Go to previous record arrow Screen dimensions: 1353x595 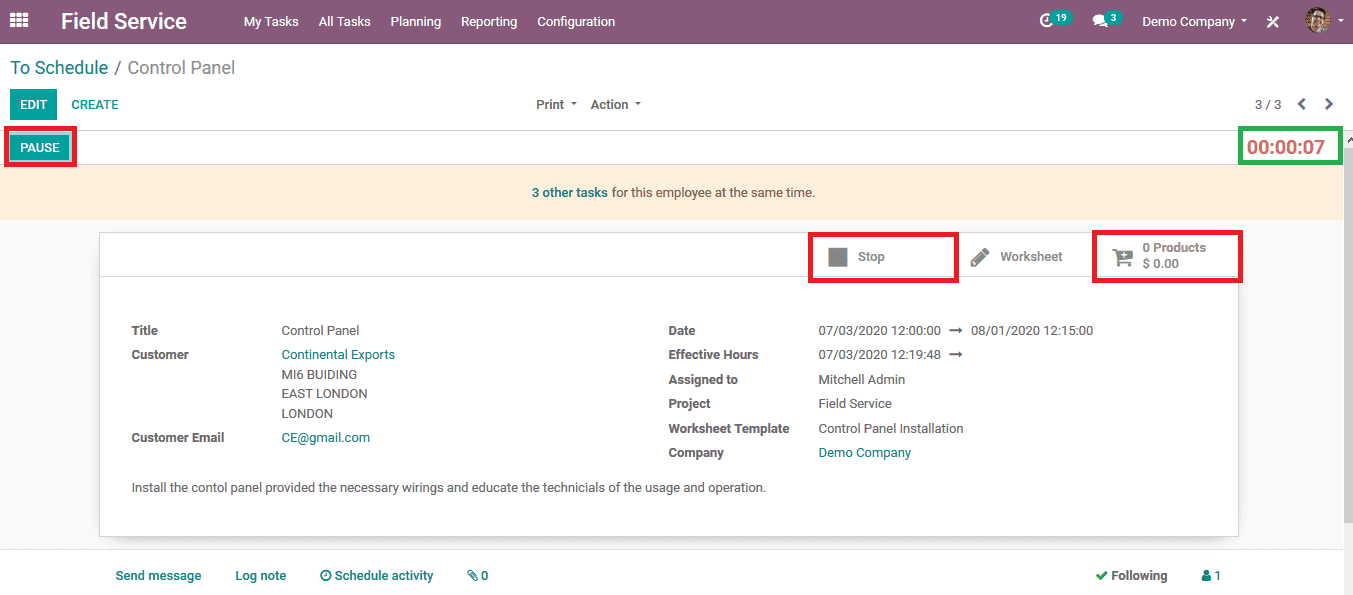click(1302, 104)
